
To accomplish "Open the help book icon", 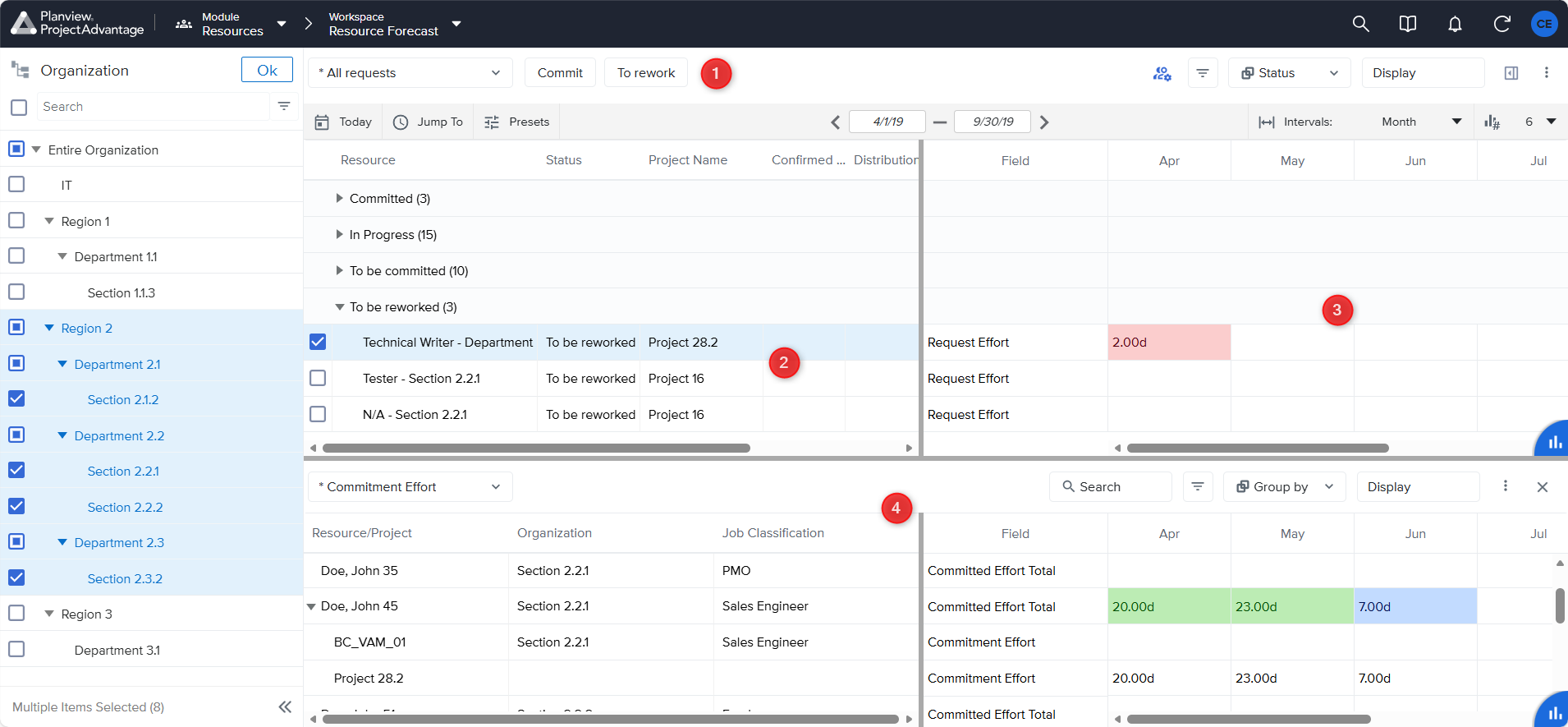I will point(1407,24).
